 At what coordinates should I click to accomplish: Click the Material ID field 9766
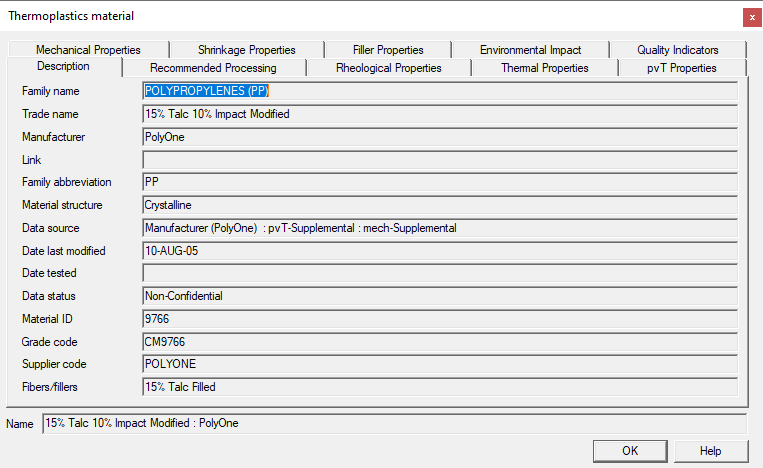tap(440, 319)
